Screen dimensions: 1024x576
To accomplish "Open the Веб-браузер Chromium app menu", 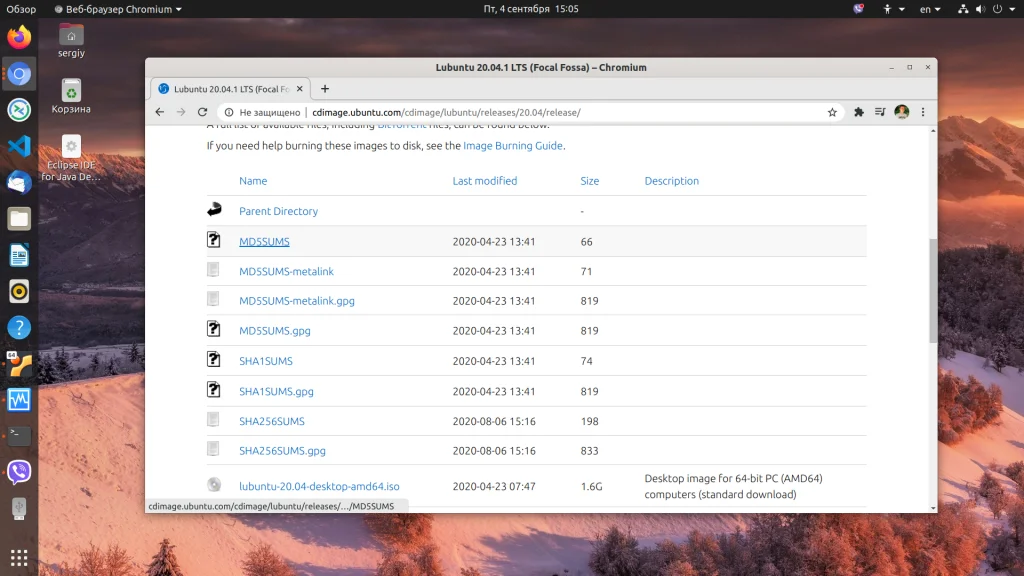I will [118, 9].
